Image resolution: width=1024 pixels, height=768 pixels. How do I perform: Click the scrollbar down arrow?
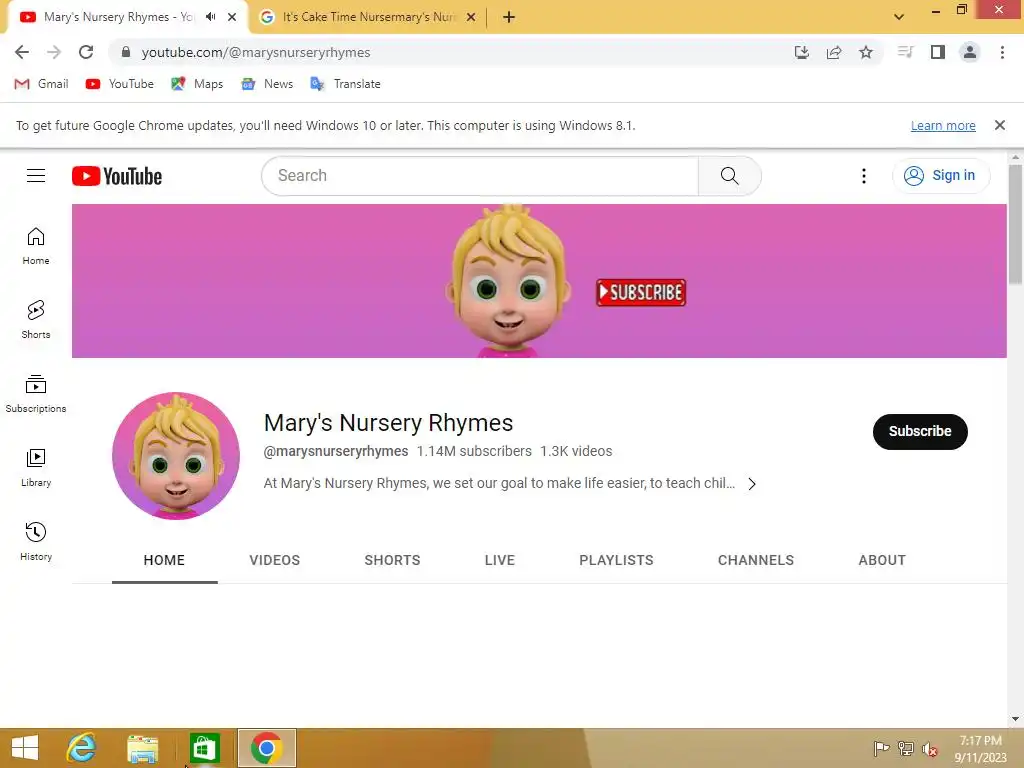click(1015, 719)
